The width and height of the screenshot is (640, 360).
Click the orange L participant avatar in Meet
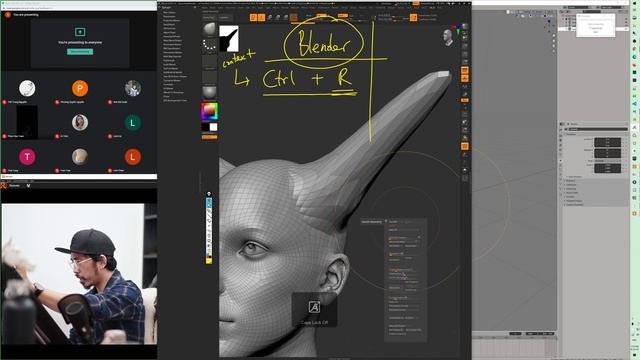coord(133,157)
